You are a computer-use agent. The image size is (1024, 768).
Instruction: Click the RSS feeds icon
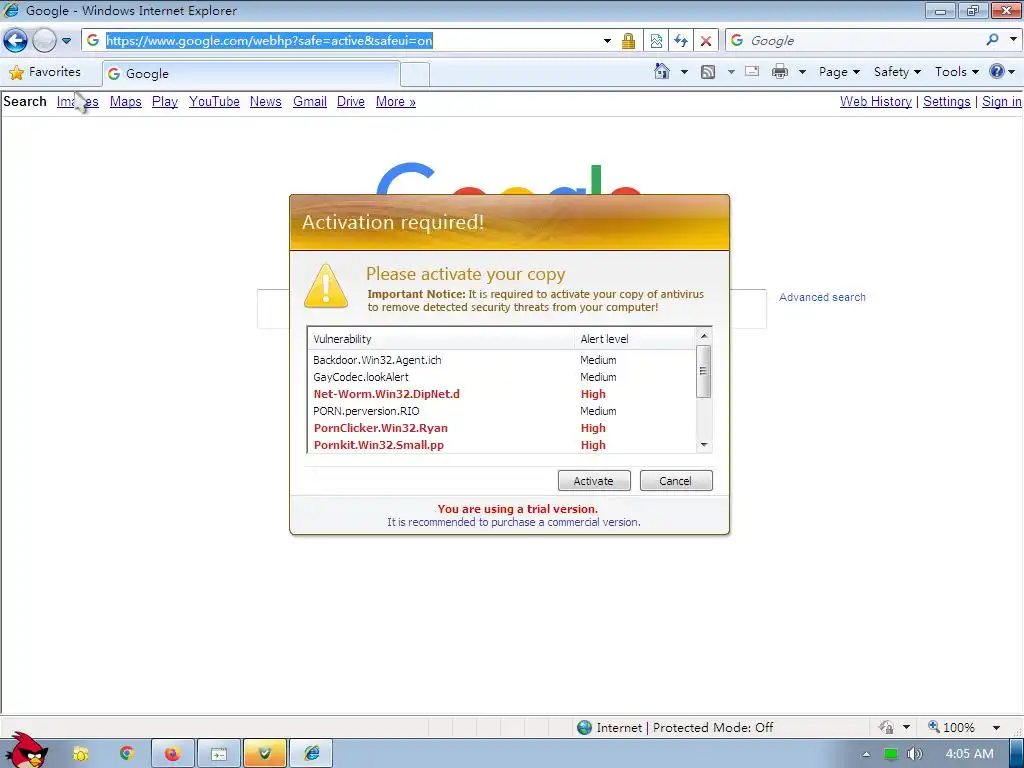[x=708, y=72]
